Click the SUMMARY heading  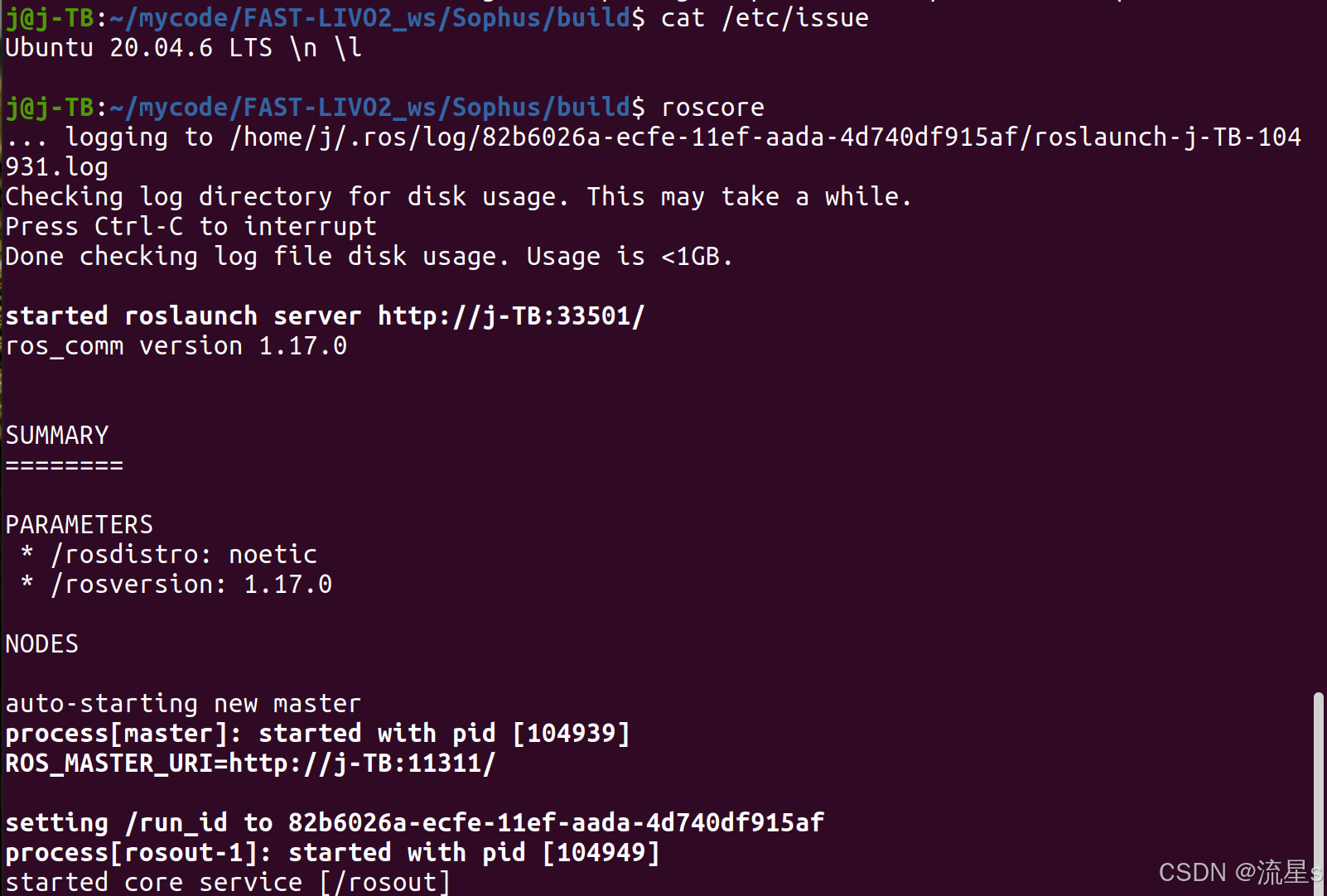click(57, 436)
